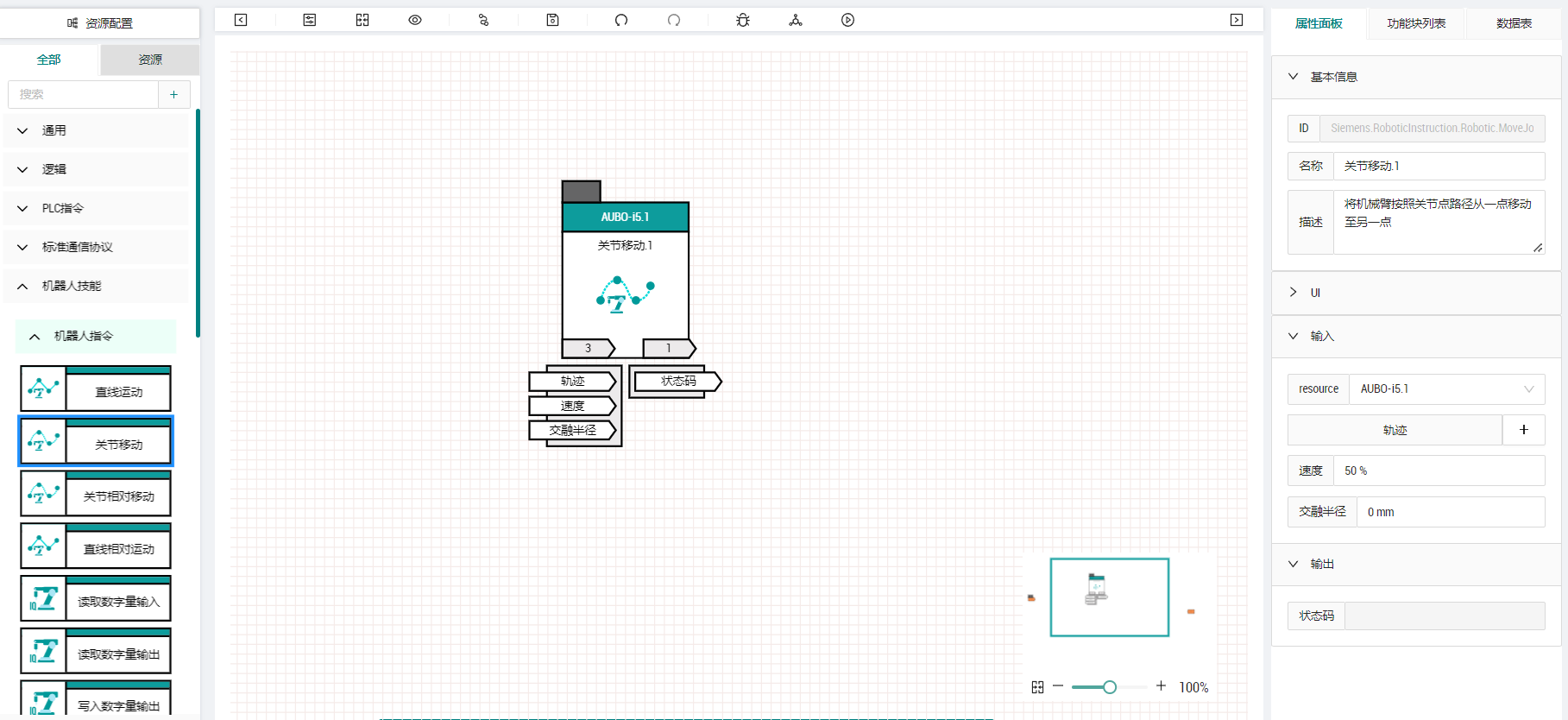The image size is (1568, 720).
Task: Expand the 逻辑 category
Action: coord(96,169)
